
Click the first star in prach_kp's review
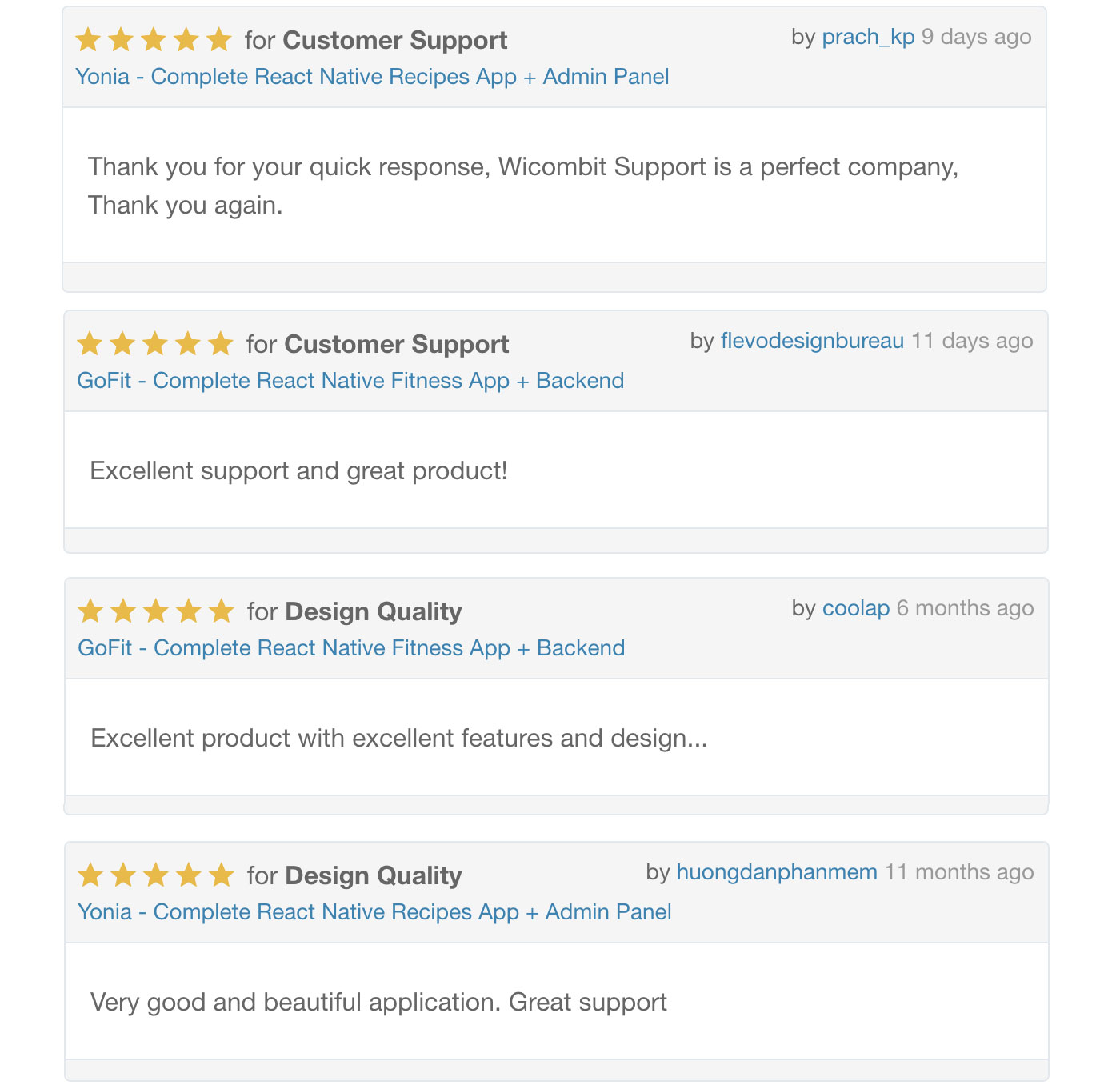click(x=88, y=39)
